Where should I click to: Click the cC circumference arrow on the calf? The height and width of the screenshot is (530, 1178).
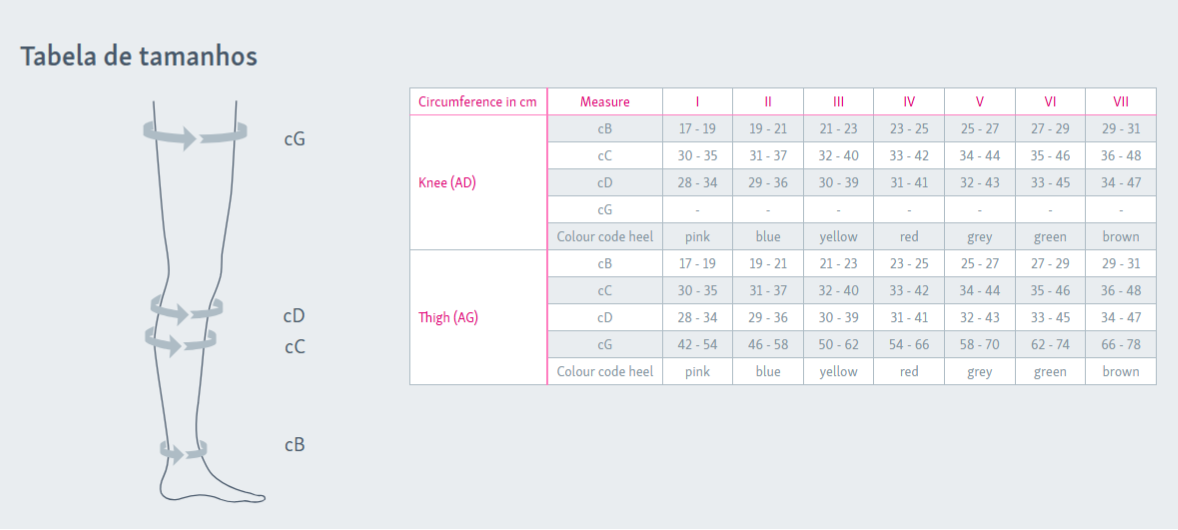point(180,341)
